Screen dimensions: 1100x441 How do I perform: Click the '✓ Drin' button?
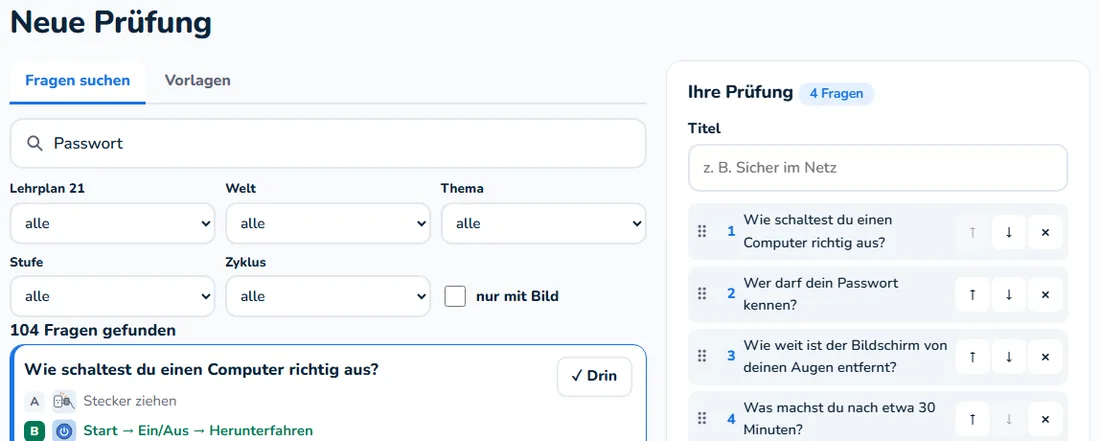click(x=594, y=376)
